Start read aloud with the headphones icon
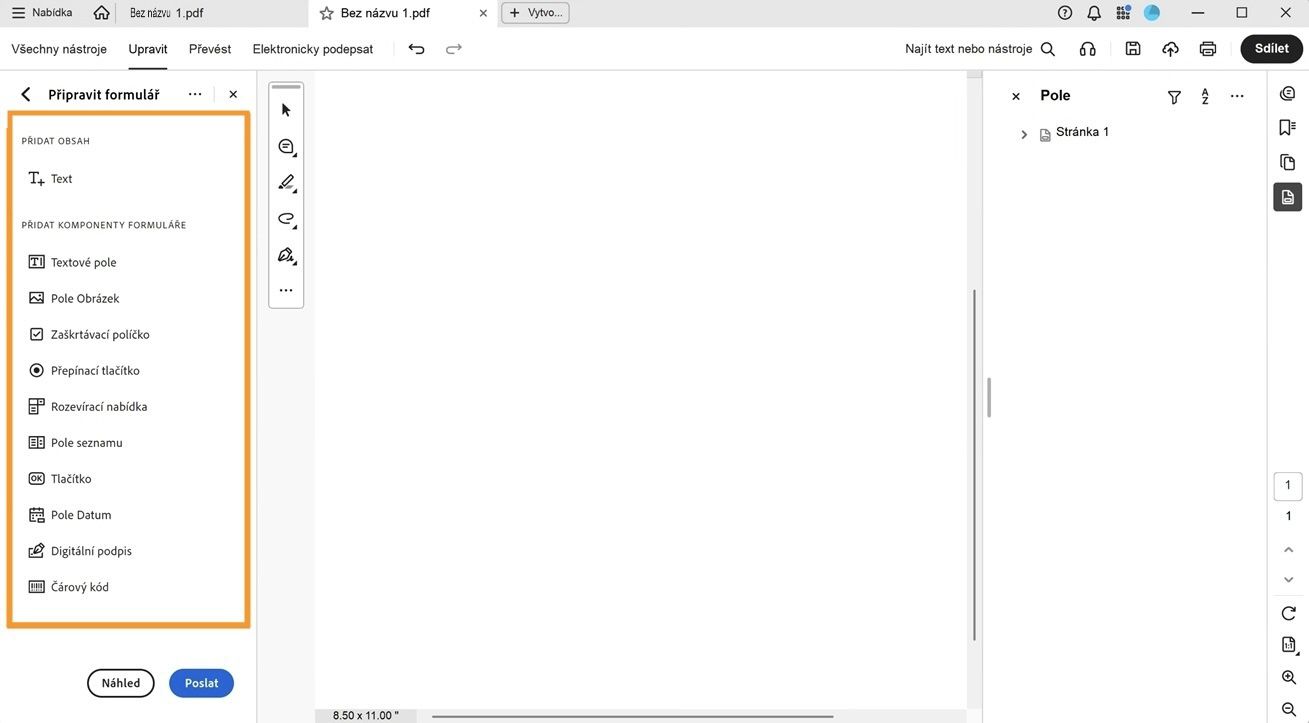 [1086, 47]
